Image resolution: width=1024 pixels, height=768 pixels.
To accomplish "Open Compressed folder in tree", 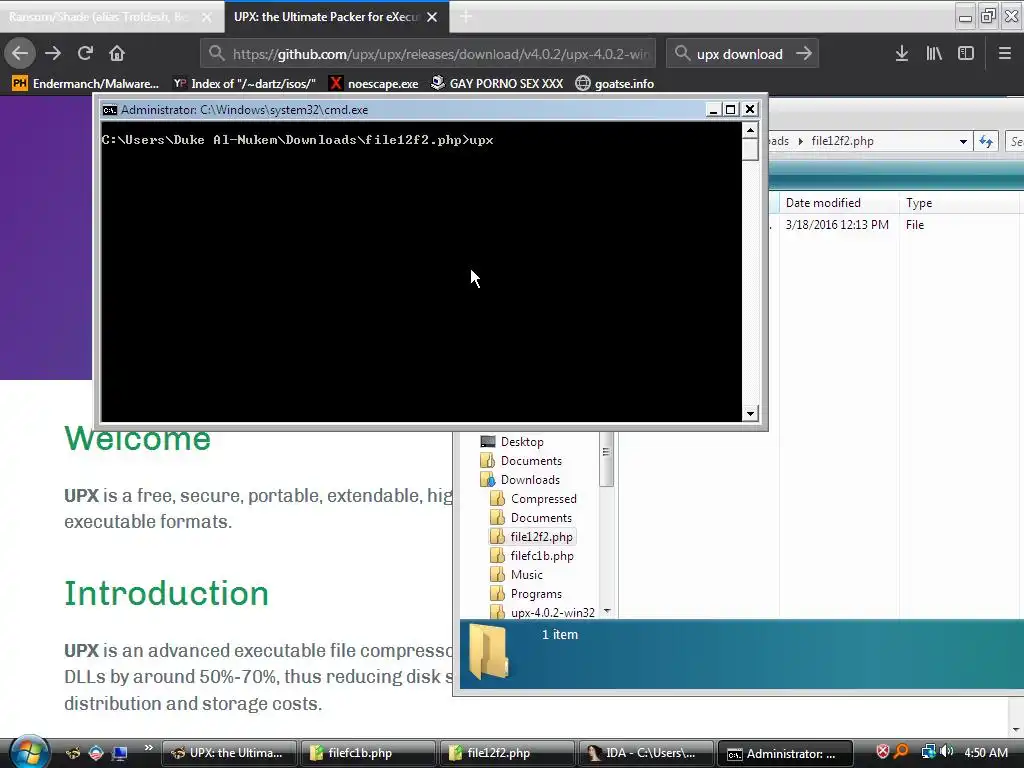I will pos(534,499).
